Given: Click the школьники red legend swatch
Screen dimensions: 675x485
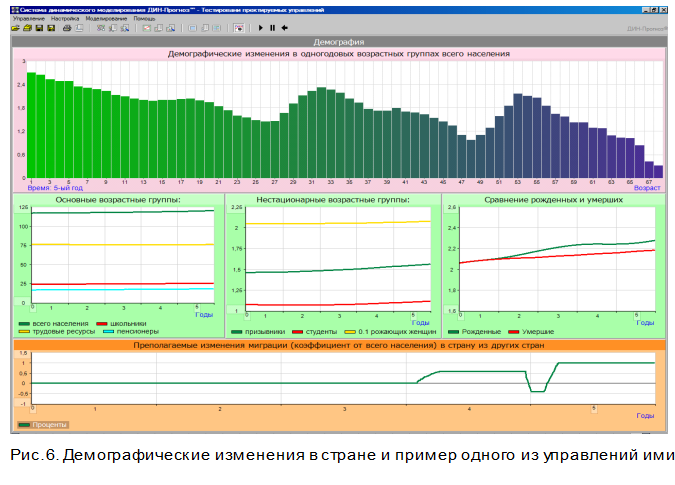Looking at the screenshot, I should [x=102, y=324].
